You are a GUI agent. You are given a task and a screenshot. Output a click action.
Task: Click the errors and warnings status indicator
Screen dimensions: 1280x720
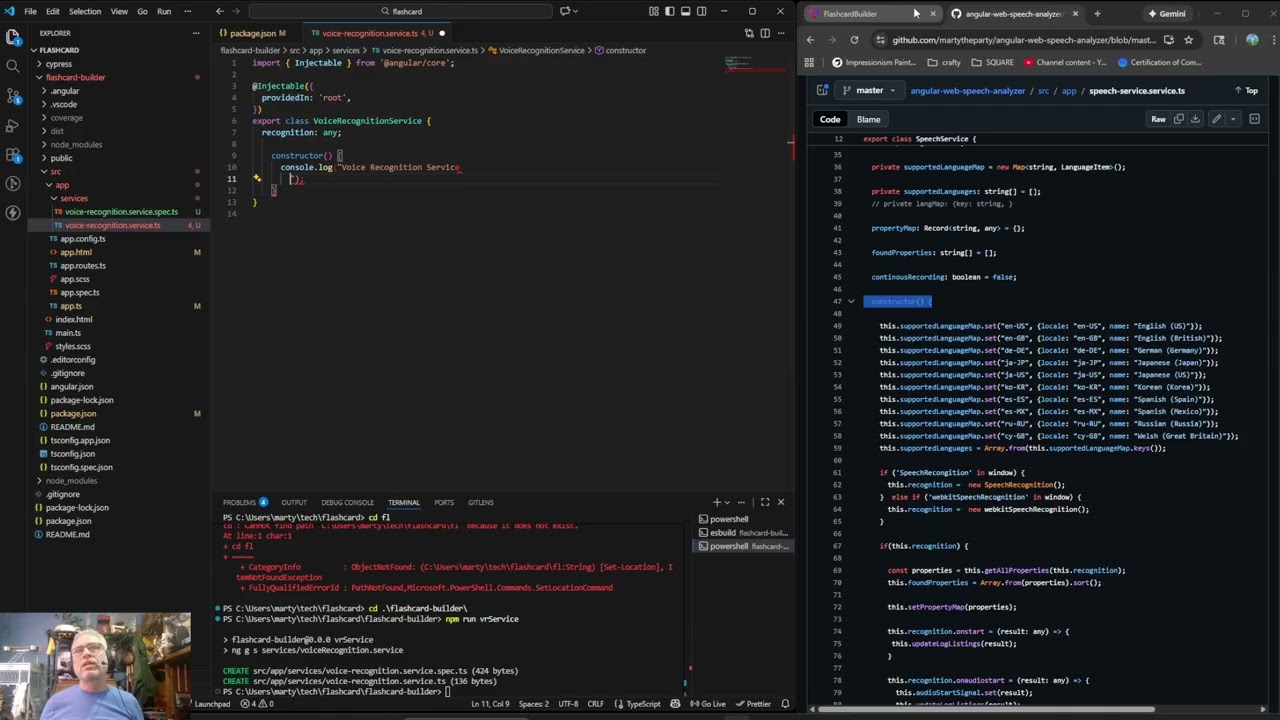257,704
